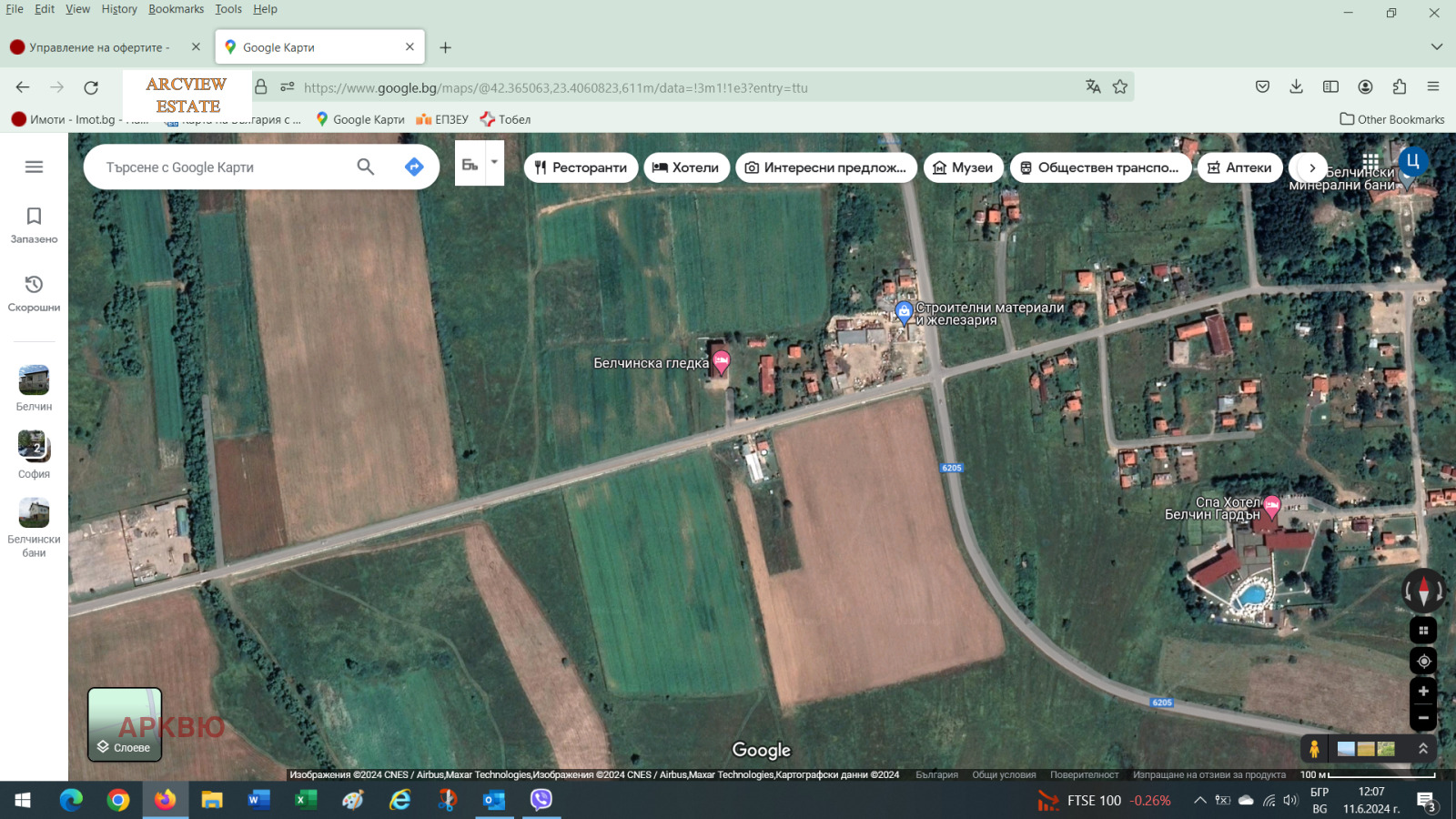Click the search magnifier icon
Viewport: 1456px width, 819px height.
pyautogui.click(x=365, y=167)
